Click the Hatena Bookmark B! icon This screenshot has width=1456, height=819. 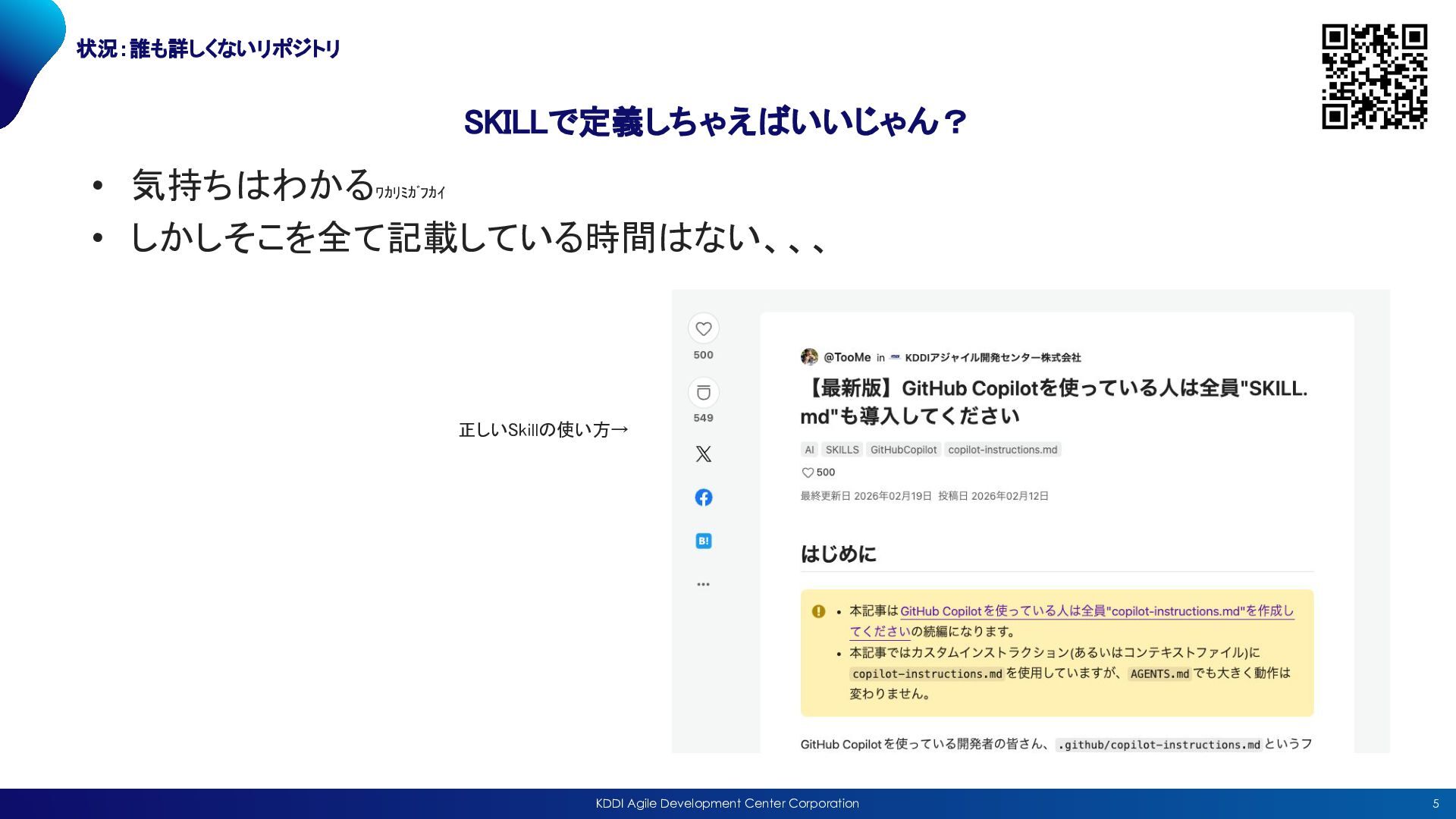(703, 541)
